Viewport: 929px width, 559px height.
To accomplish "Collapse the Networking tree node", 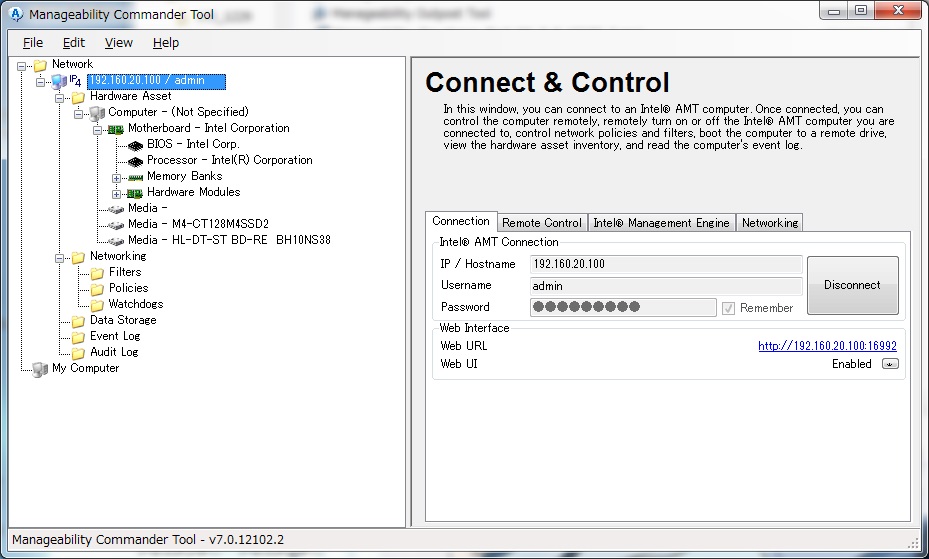I will [59, 258].
